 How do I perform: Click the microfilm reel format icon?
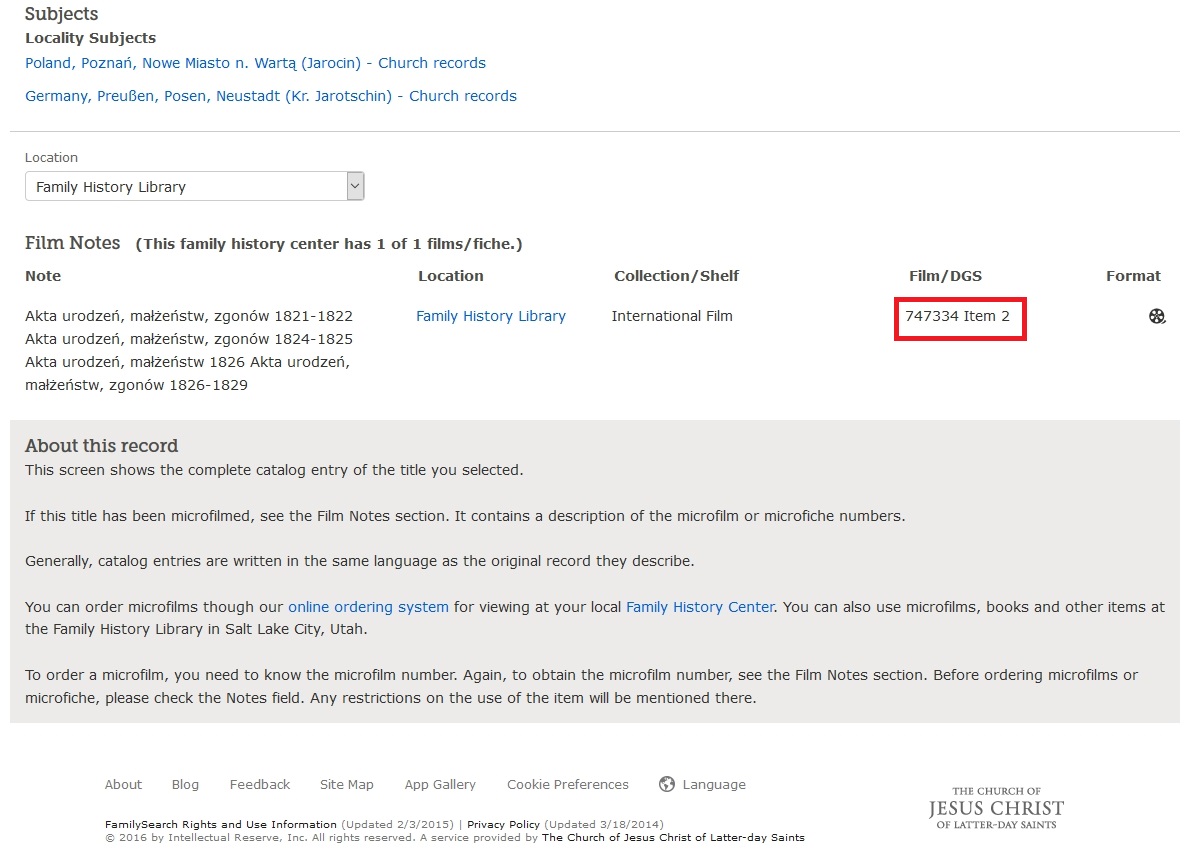[x=1157, y=317]
